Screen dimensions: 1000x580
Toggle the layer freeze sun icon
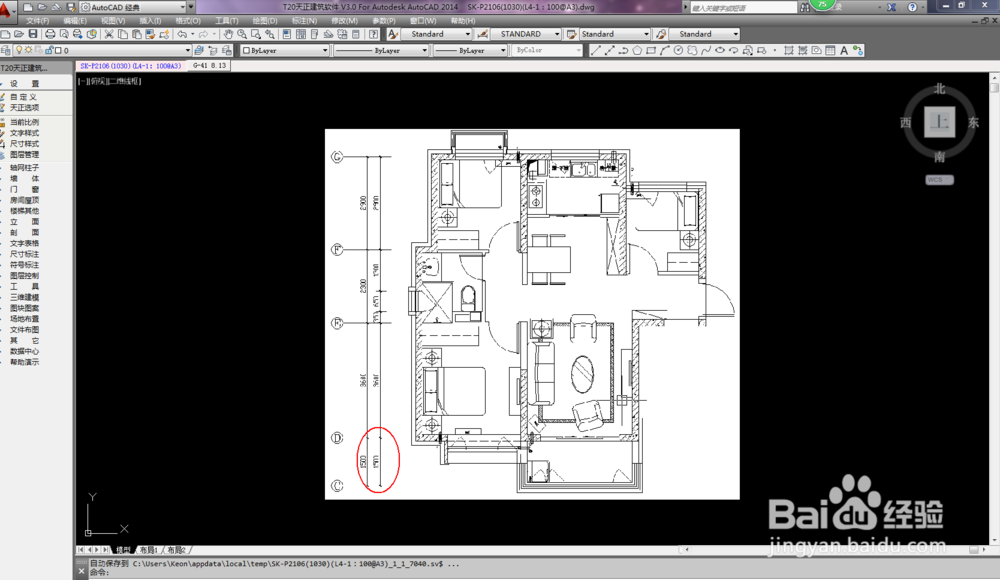pos(29,50)
